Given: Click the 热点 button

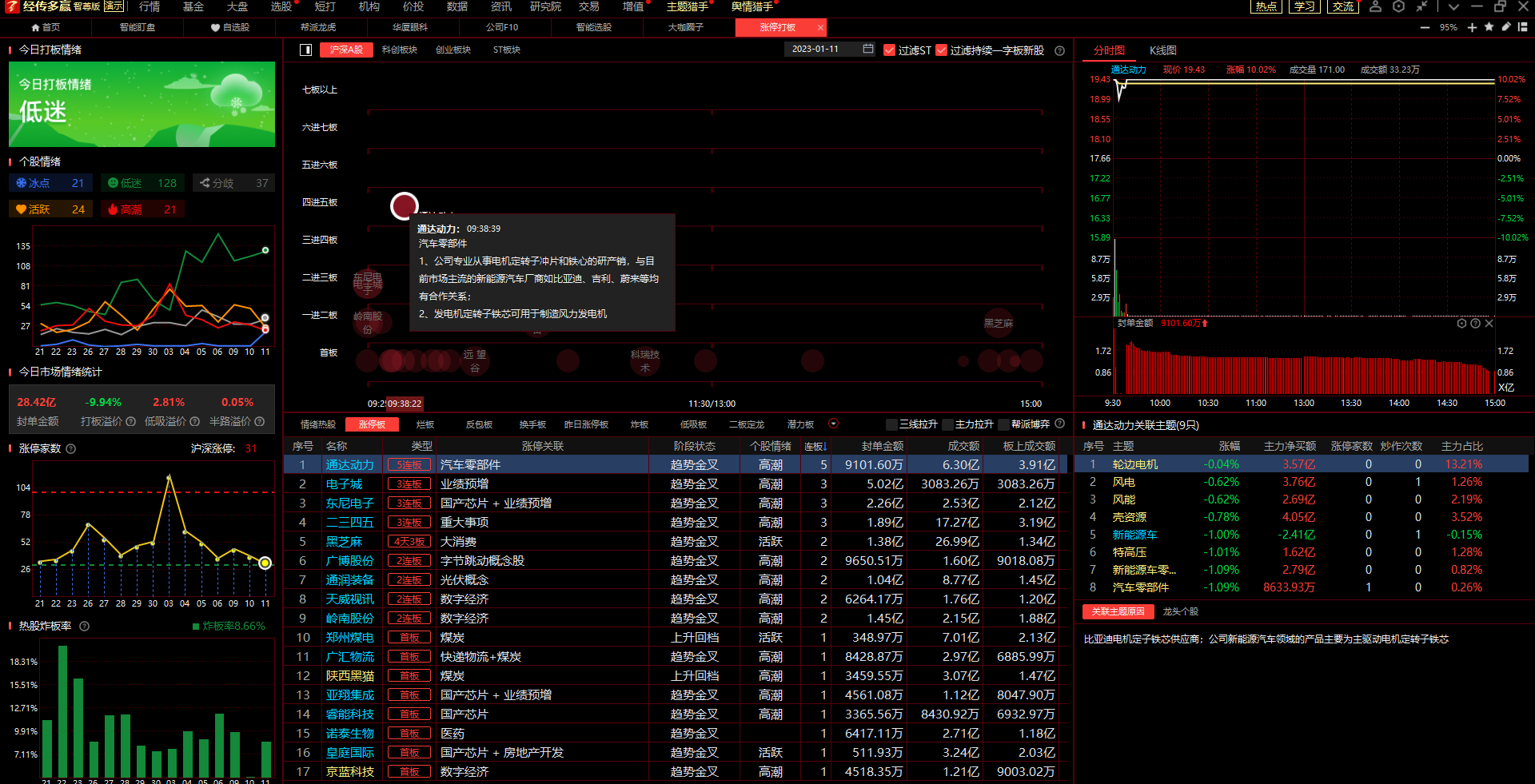Looking at the screenshot, I should (x=1266, y=6).
